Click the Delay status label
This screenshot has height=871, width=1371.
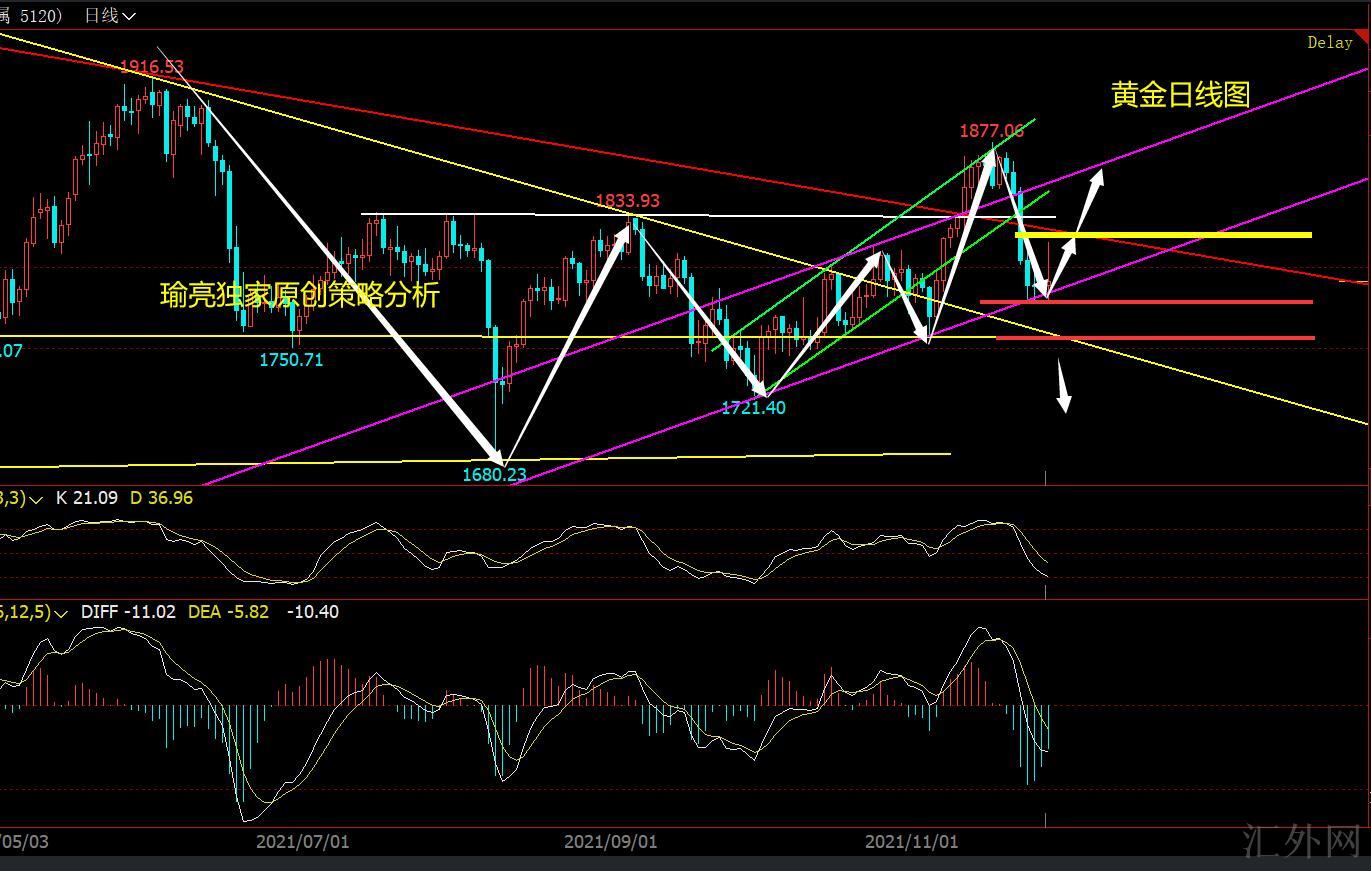(1329, 43)
